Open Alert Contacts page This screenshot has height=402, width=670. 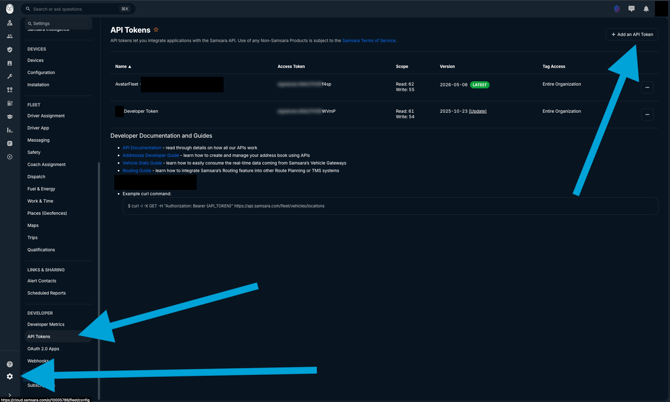click(x=41, y=281)
